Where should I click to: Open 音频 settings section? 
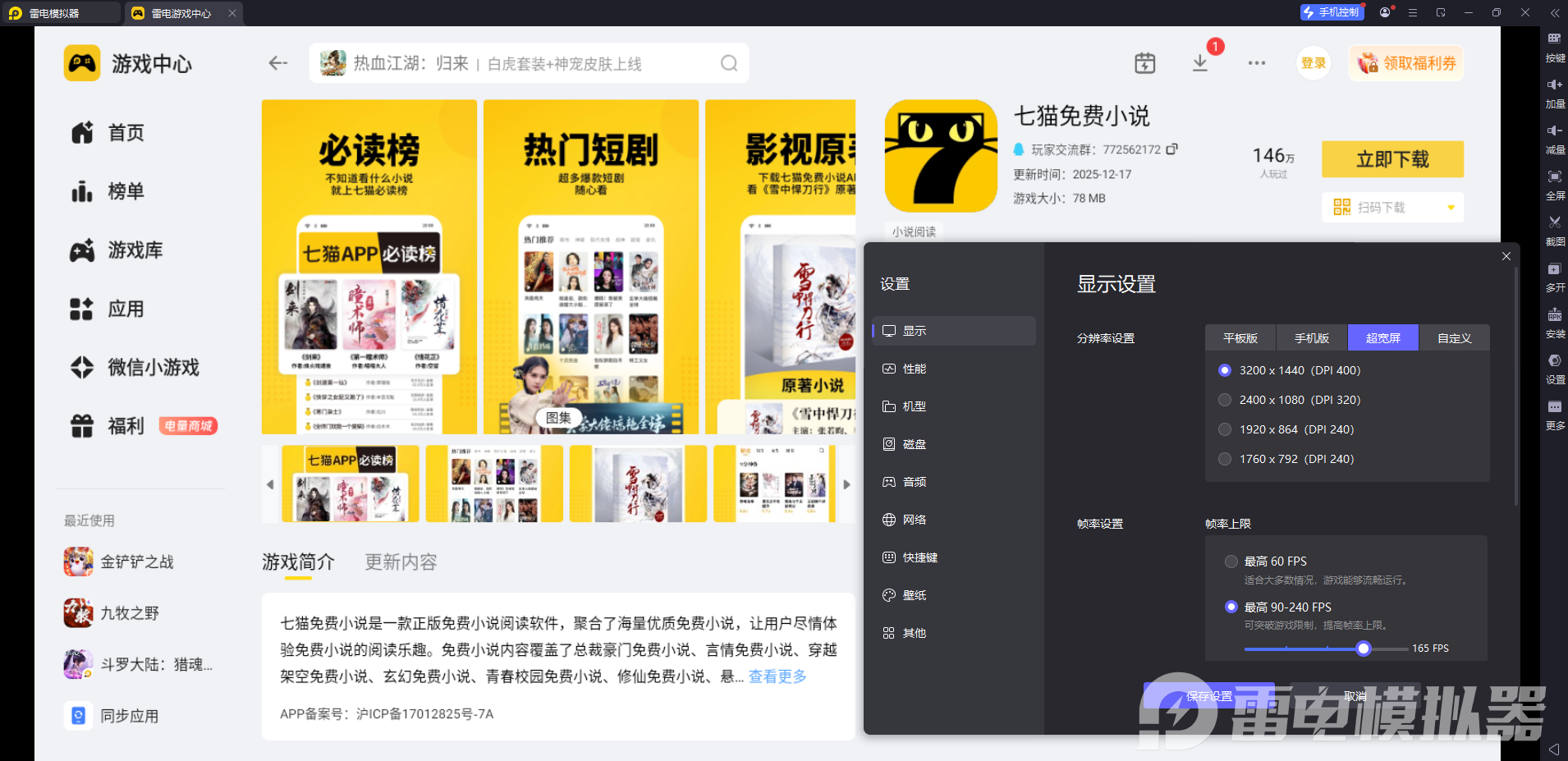pyautogui.click(x=954, y=482)
